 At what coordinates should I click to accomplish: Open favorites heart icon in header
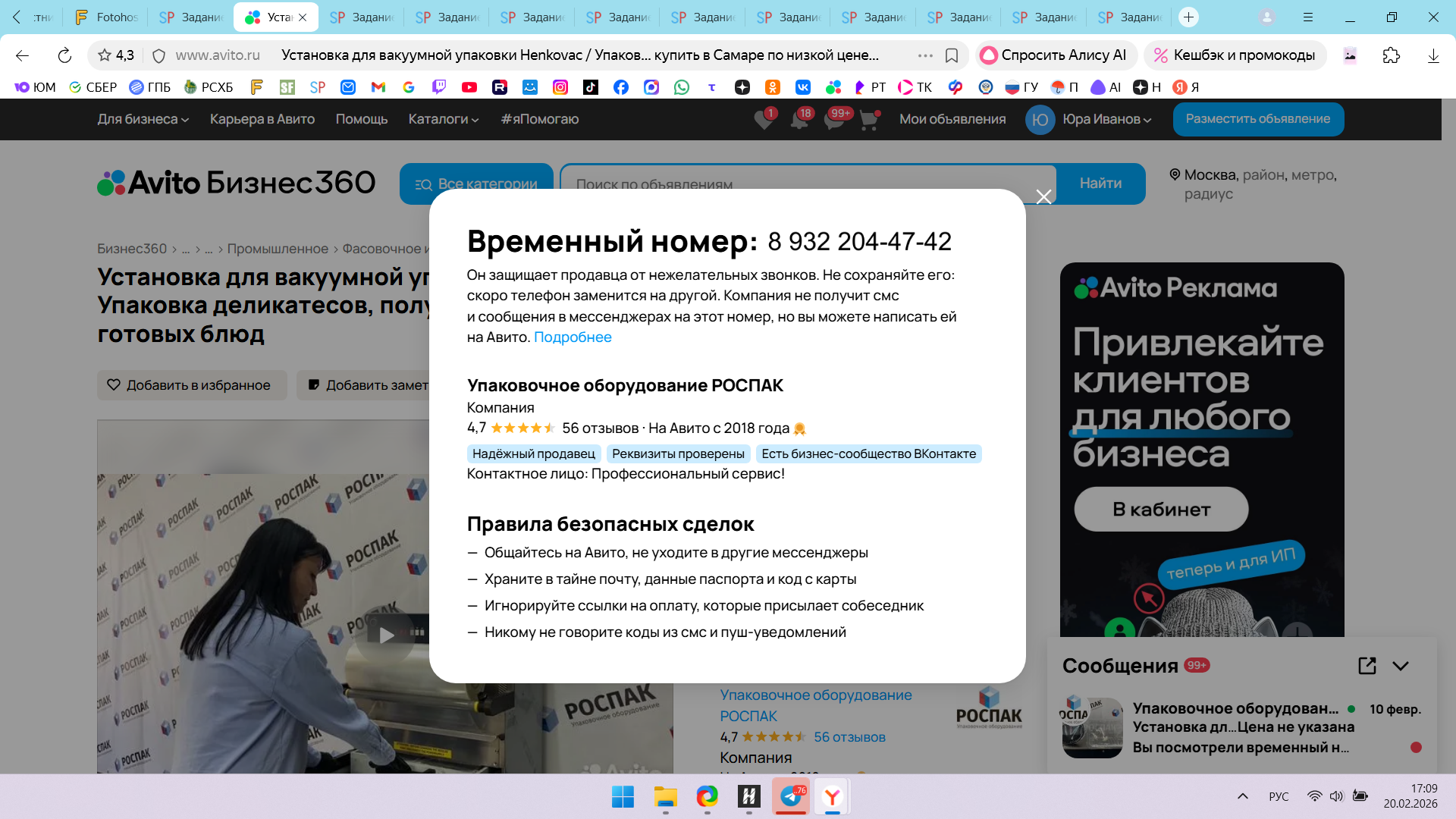coord(764,120)
